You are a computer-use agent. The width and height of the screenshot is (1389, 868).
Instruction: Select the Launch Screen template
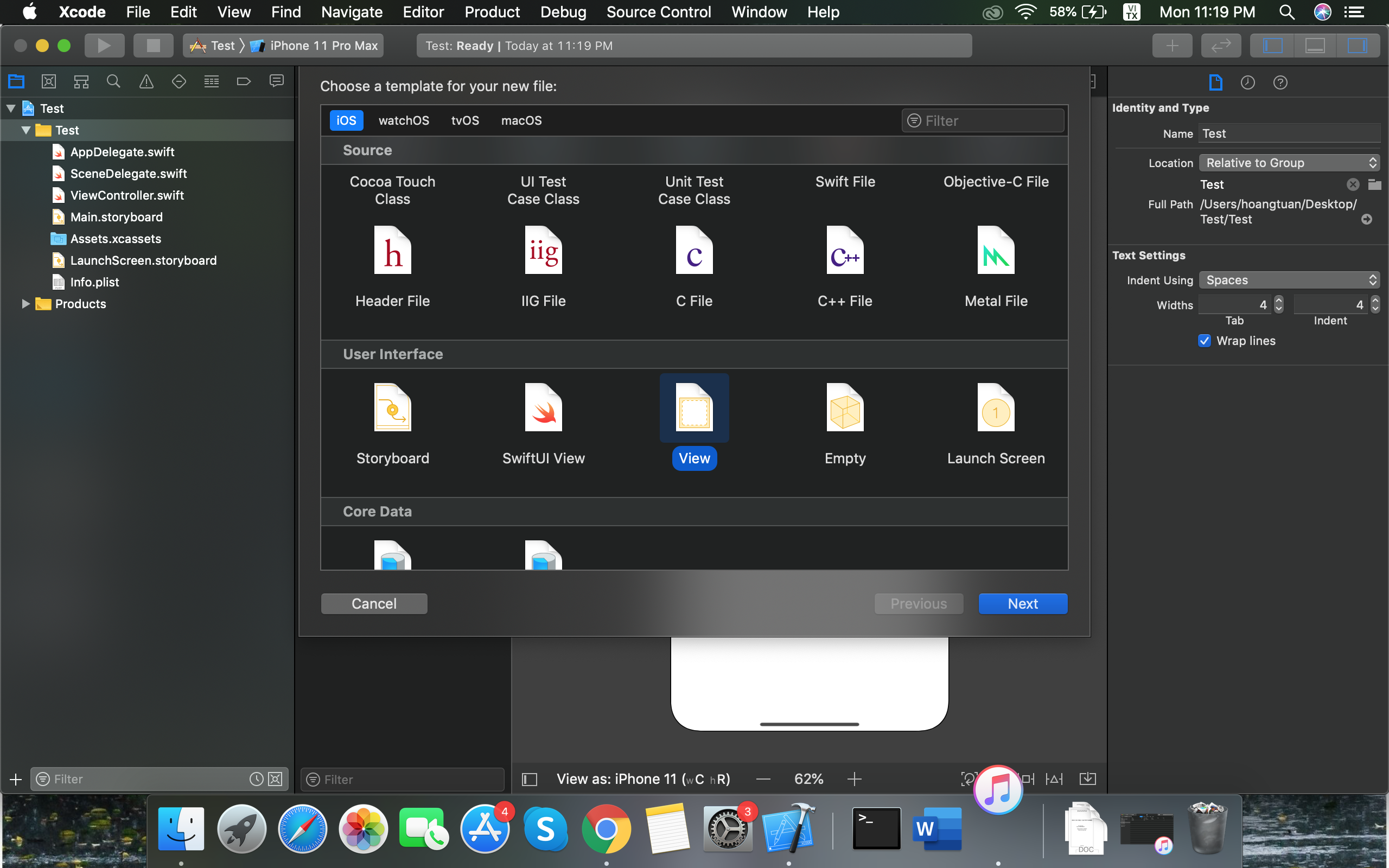point(996,424)
